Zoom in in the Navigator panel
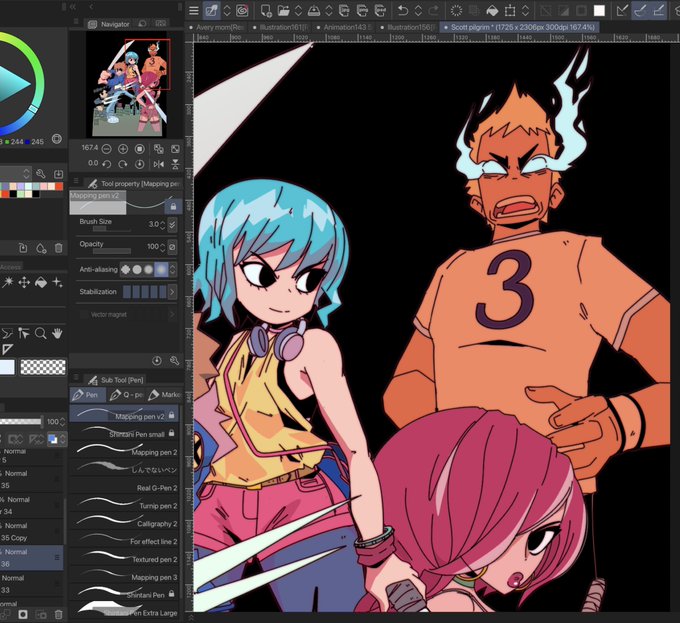This screenshot has height=623, width=680. (x=123, y=149)
